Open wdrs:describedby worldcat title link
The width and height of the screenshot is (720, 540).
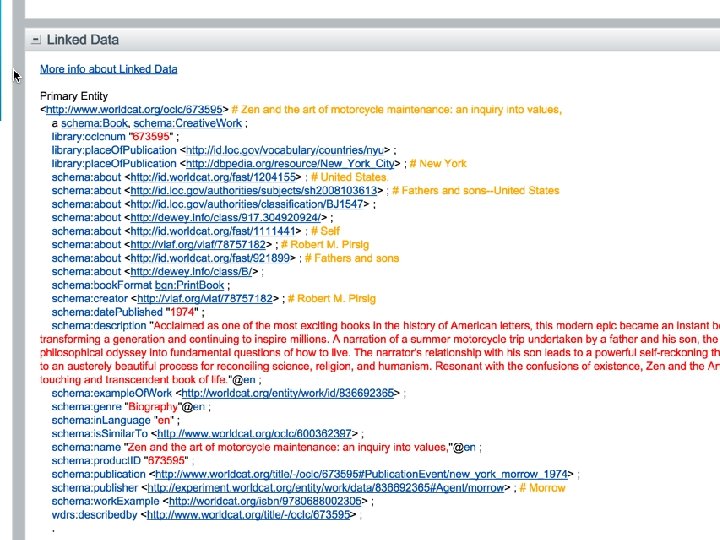(248, 515)
